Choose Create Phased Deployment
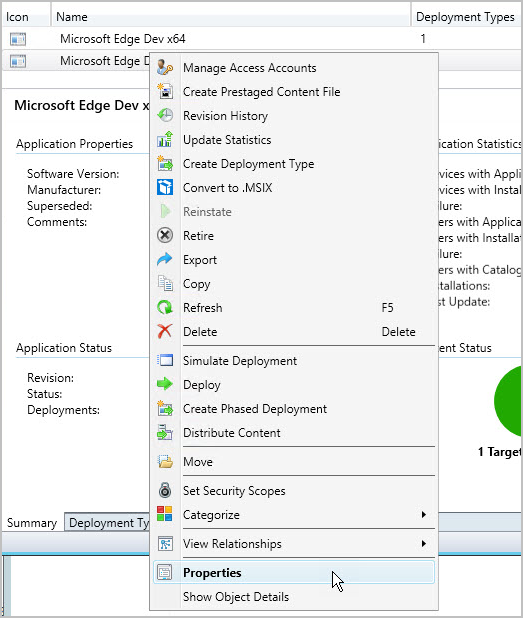 (294, 409)
